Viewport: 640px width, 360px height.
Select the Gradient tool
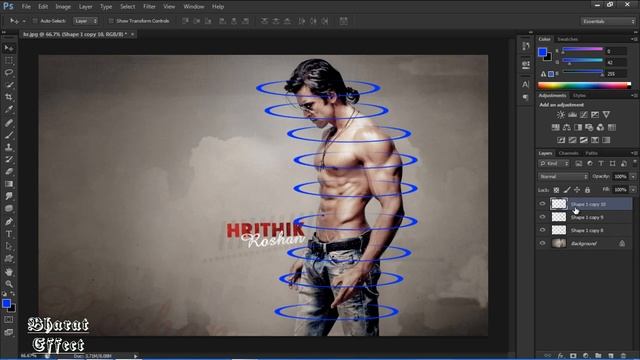tap(9, 184)
